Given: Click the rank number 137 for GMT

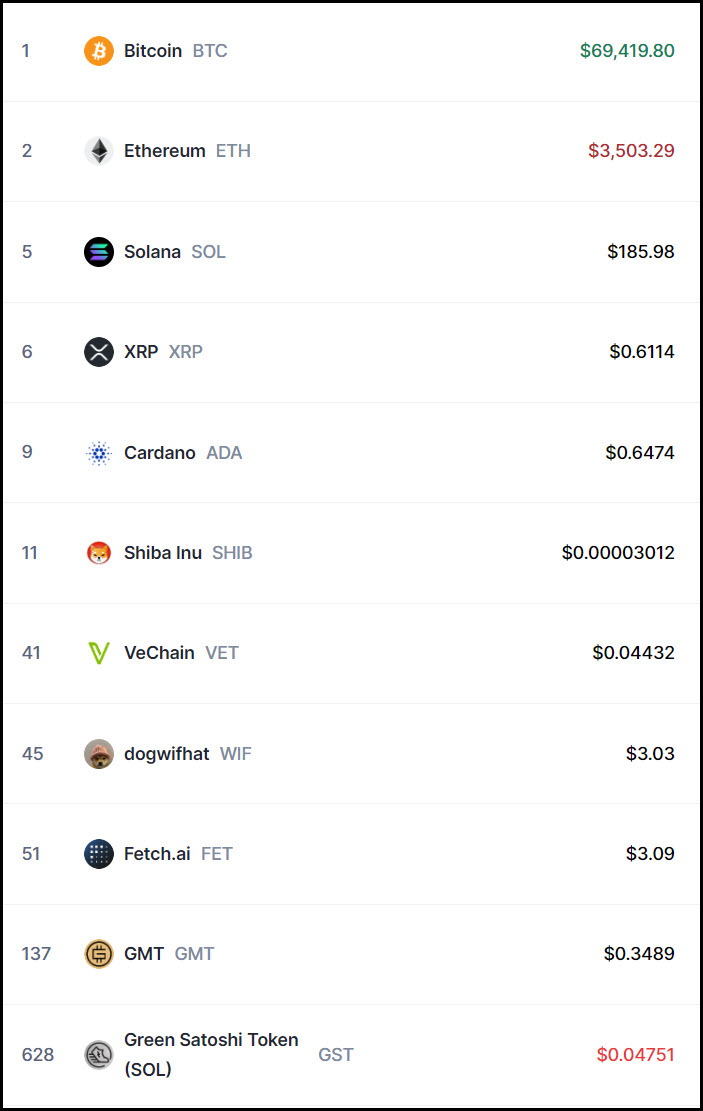Looking at the screenshot, I should (36, 954).
